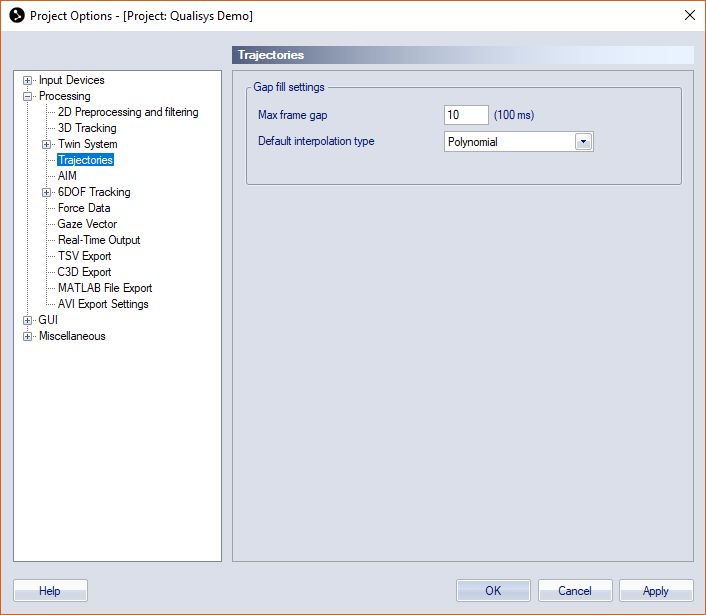Expand the GUI tree node

pyautogui.click(x=27, y=321)
